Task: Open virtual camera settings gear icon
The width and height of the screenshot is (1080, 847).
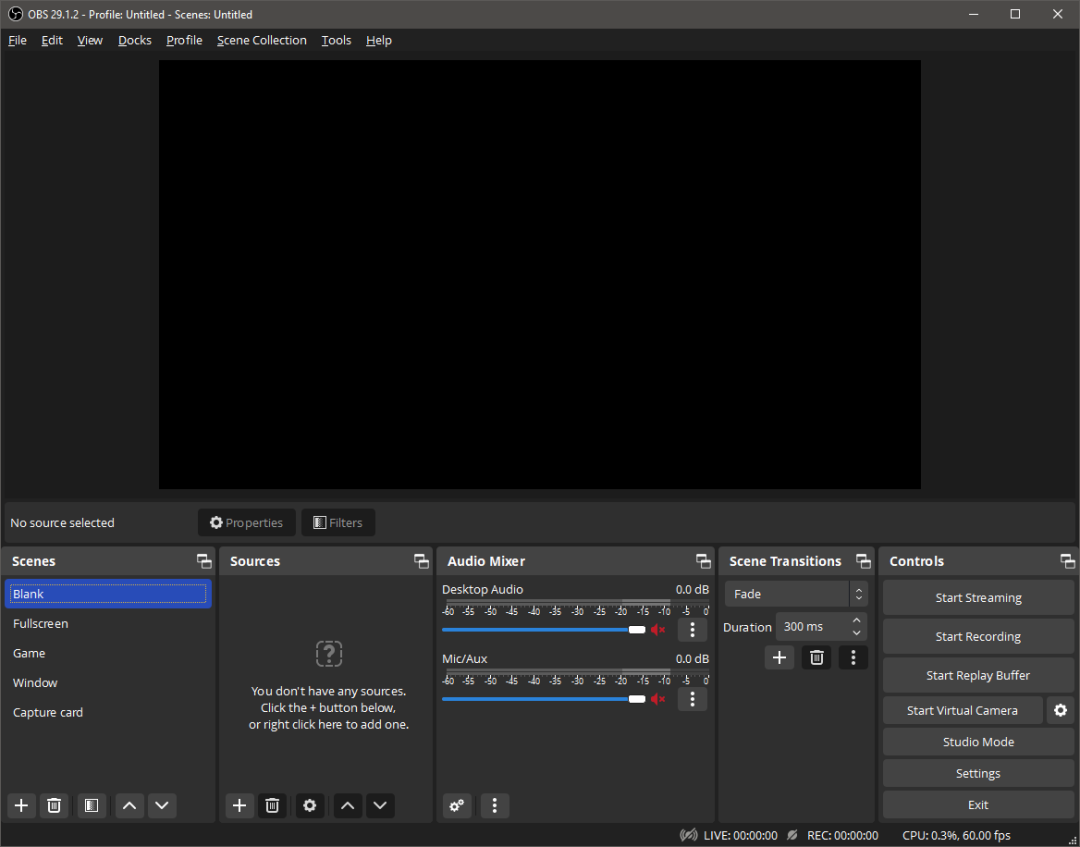Action: coord(1060,710)
